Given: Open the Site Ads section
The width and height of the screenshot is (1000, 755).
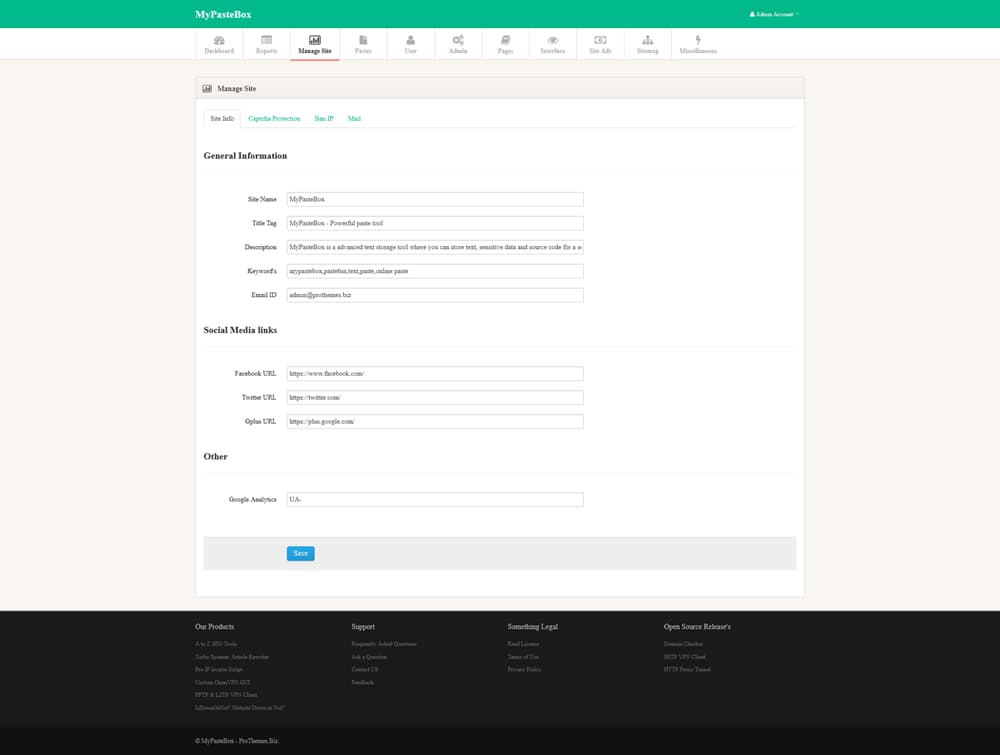Looking at the screenshot, I should pyautogui.click(x=600, y=44).
